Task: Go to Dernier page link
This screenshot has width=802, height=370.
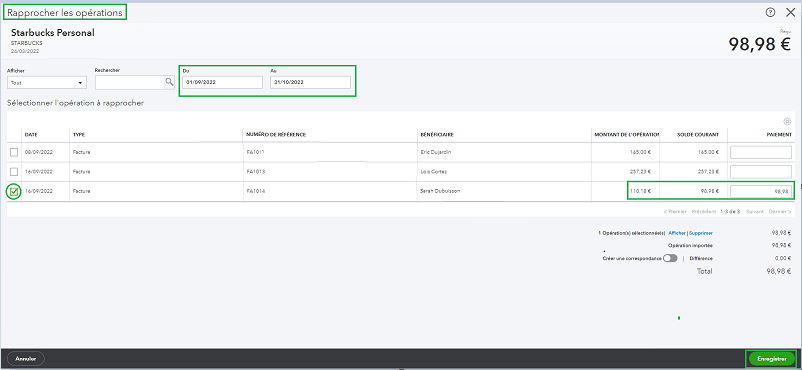Action: tap(779, 211)
